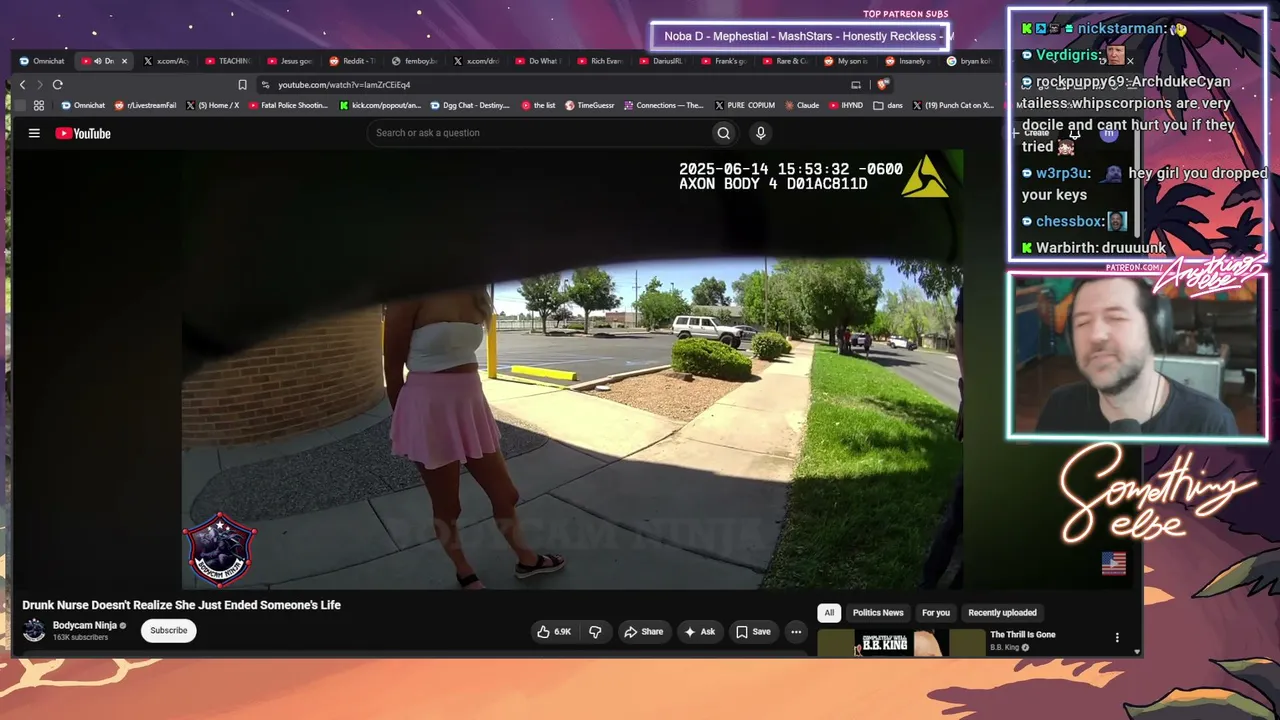Open the Omnichat bookmark in bookmarks bar
The height and width of the screenshot is (720, 1280).
tap(83, 105)
